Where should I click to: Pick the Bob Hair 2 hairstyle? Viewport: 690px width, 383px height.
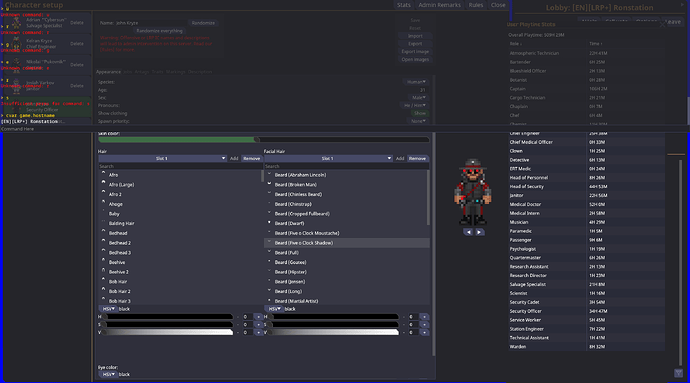(x=180, y=291)
